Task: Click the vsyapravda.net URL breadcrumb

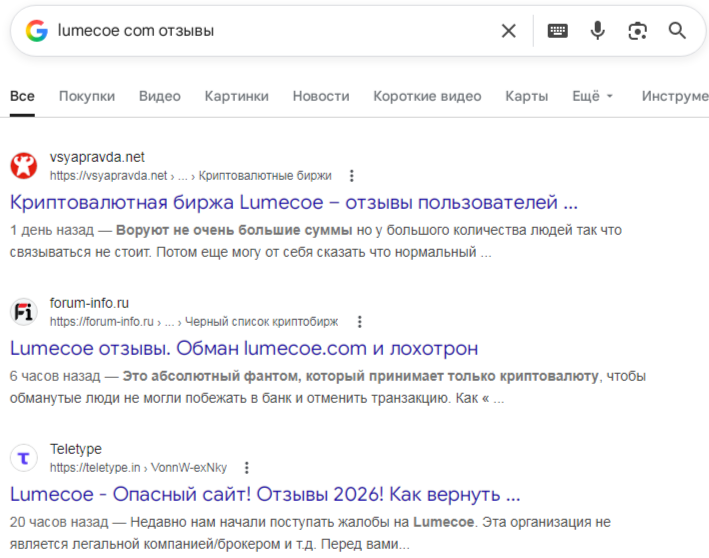Action: [190, 175]
